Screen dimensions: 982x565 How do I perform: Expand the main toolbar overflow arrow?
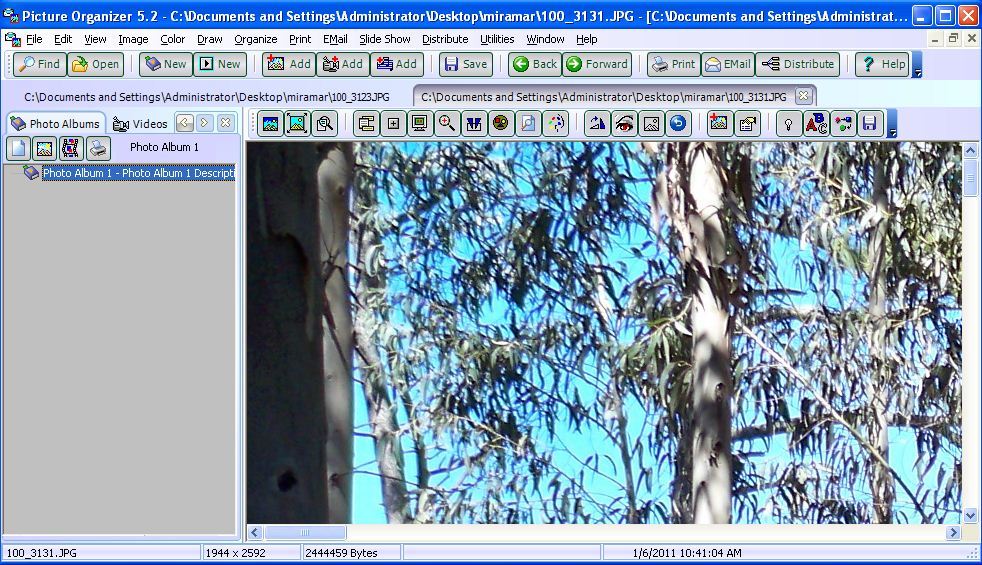[917, 65]
